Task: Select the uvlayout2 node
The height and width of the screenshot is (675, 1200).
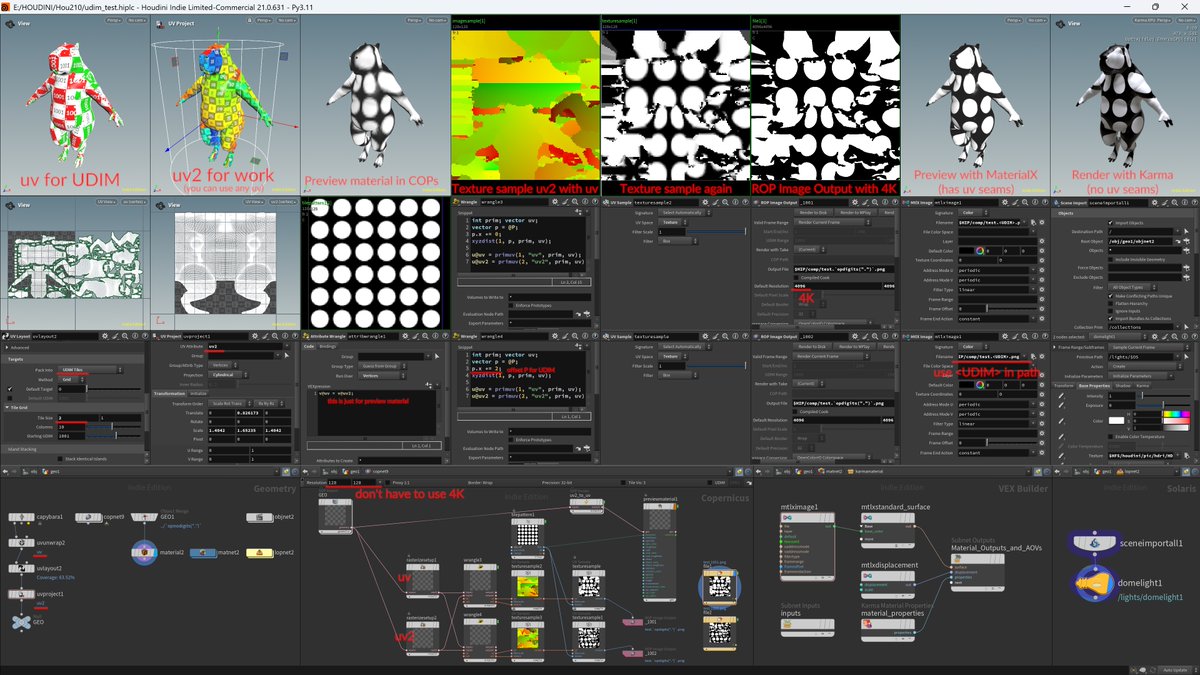Action: click(21, 568)
